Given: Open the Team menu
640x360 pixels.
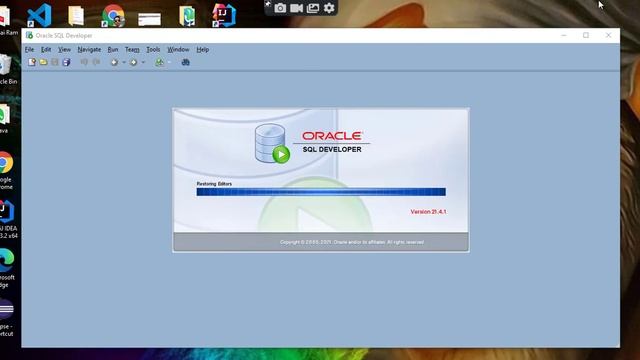Looking at the screenshot, I should [x=132, y=49].
